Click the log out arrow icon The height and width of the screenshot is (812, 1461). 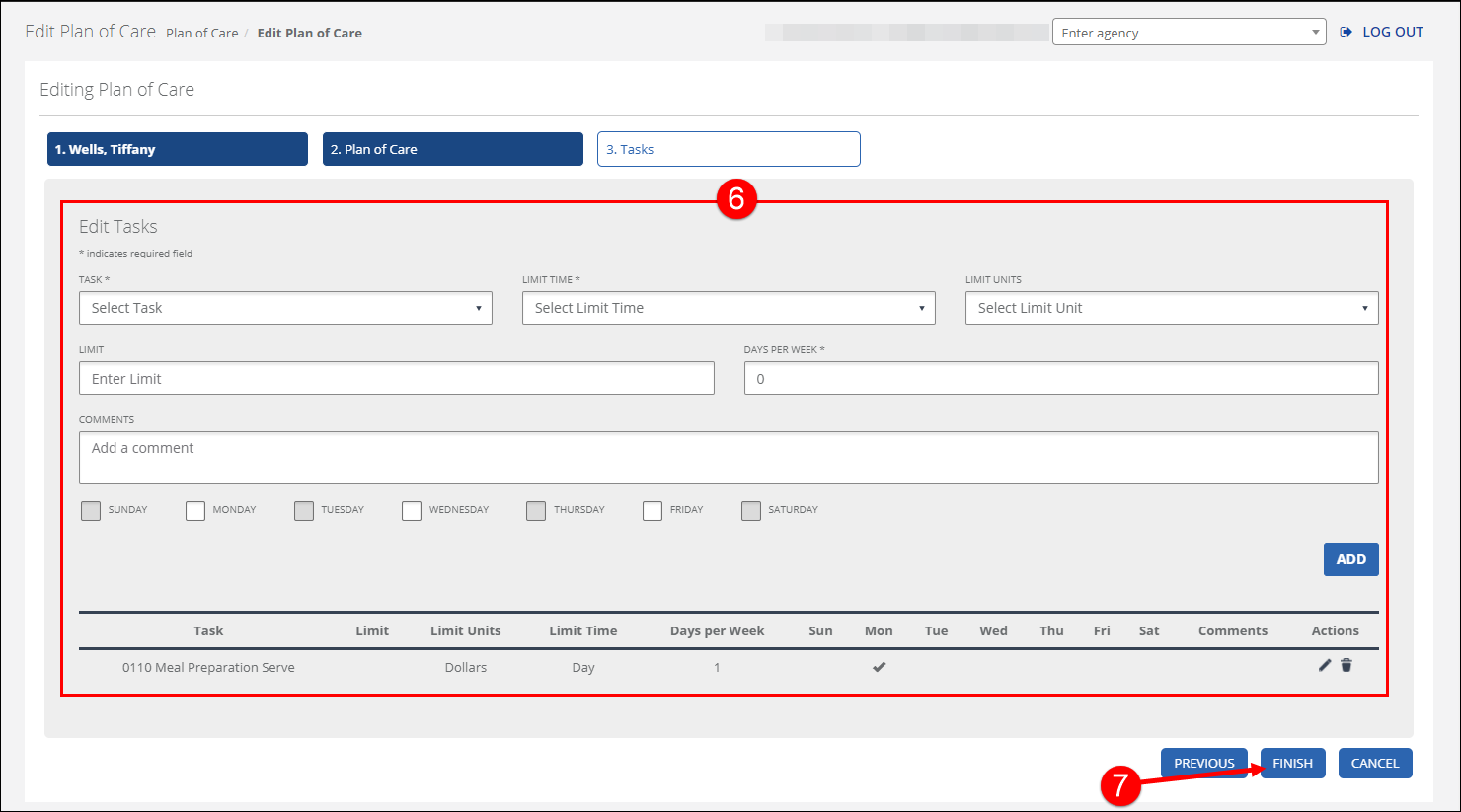(x=1346, y=32)
